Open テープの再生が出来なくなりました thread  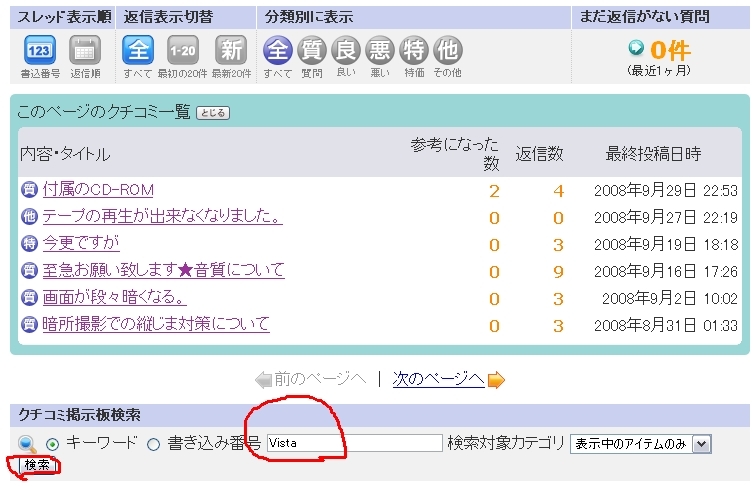point(162,216)
